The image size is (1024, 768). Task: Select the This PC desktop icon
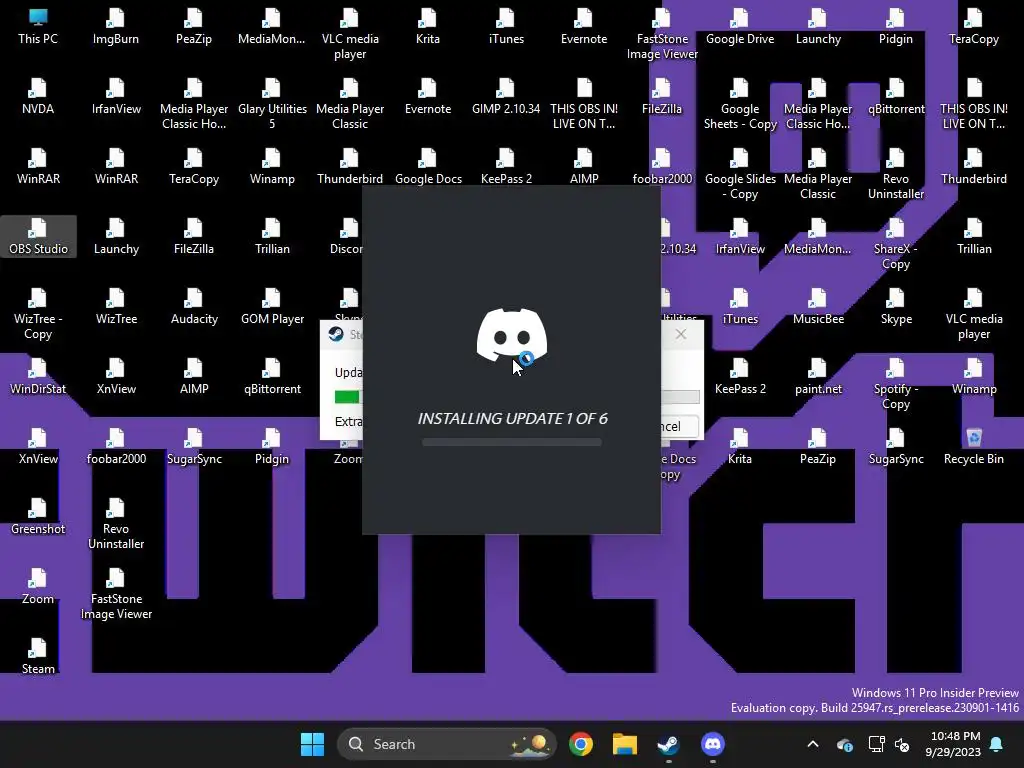(38, 27)
